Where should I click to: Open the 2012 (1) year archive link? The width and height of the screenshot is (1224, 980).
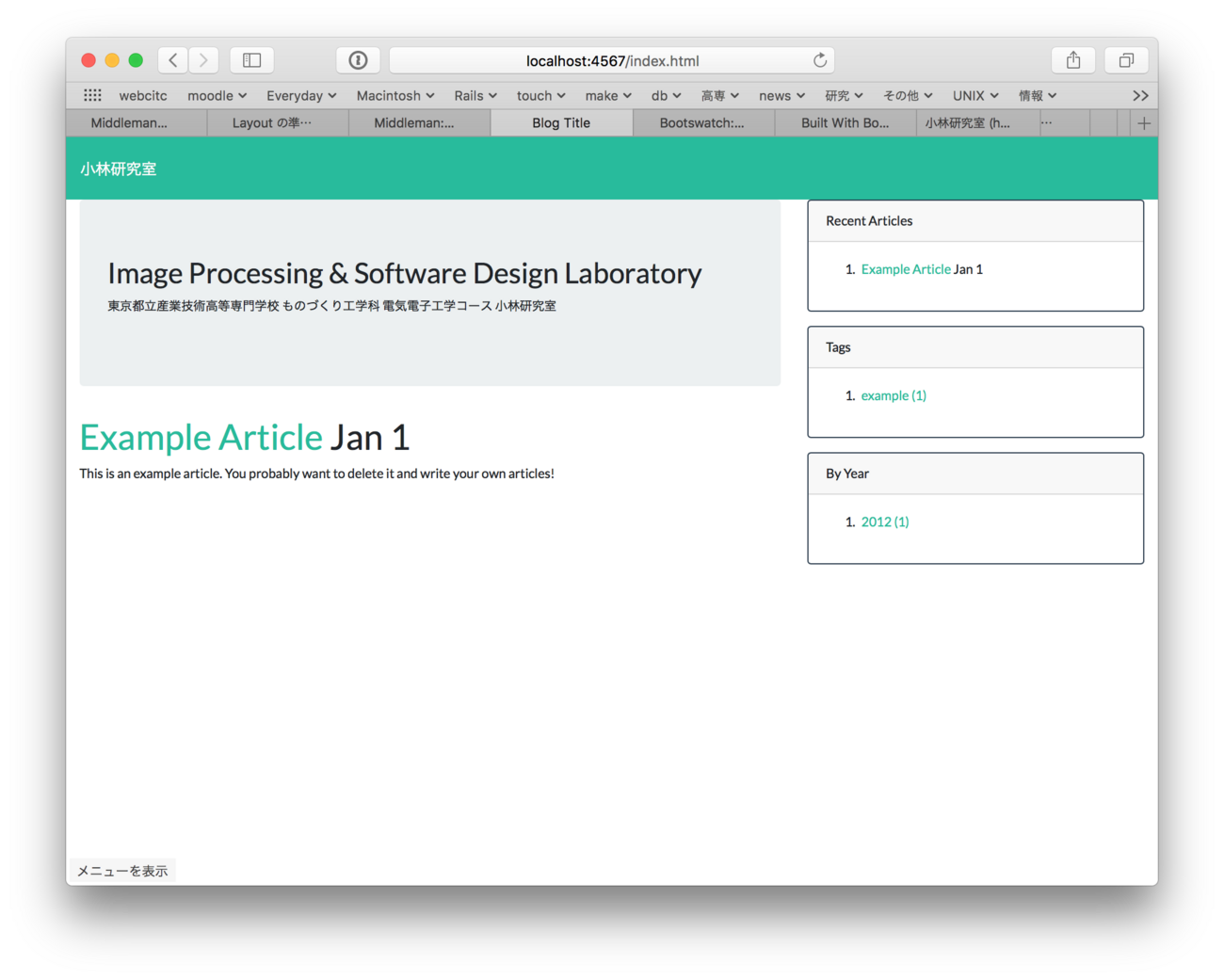[885, 522]
